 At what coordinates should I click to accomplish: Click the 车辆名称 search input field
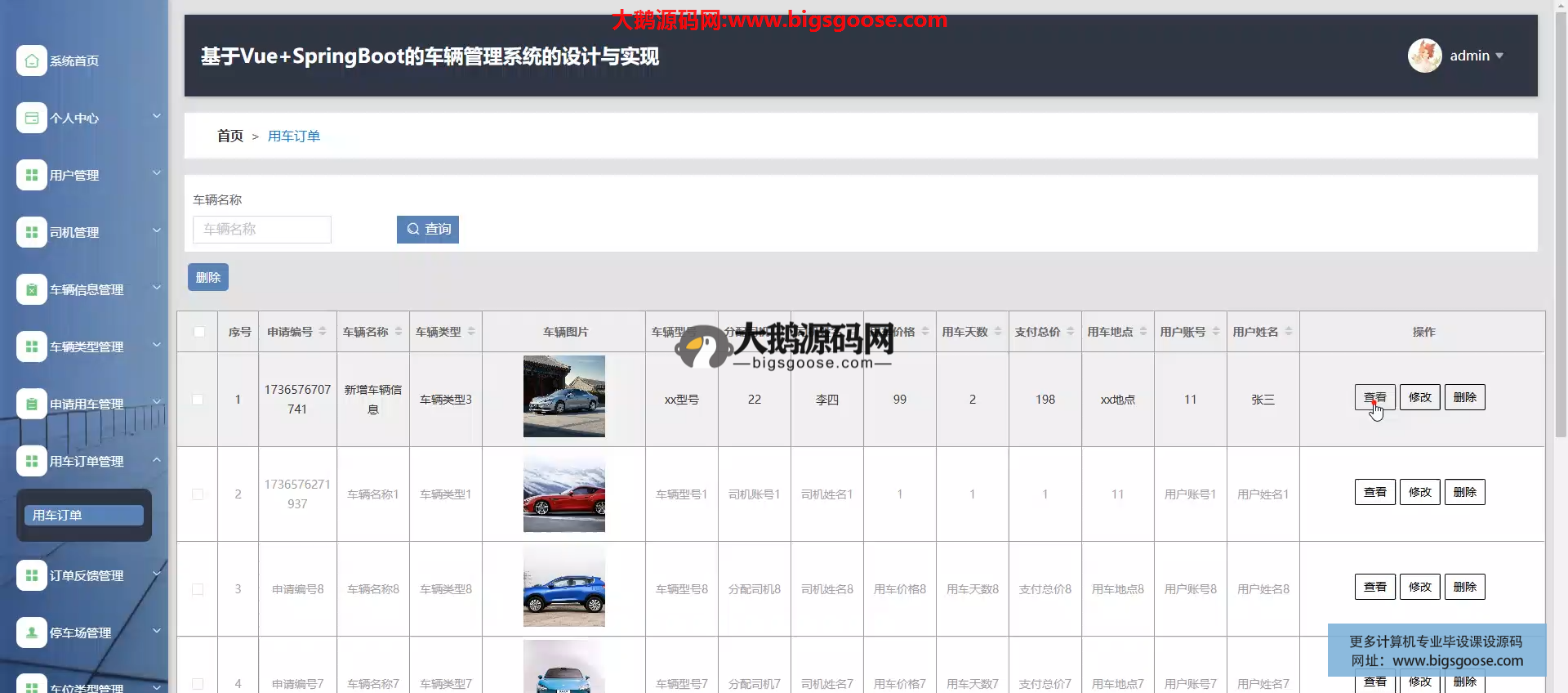point(262,230)
